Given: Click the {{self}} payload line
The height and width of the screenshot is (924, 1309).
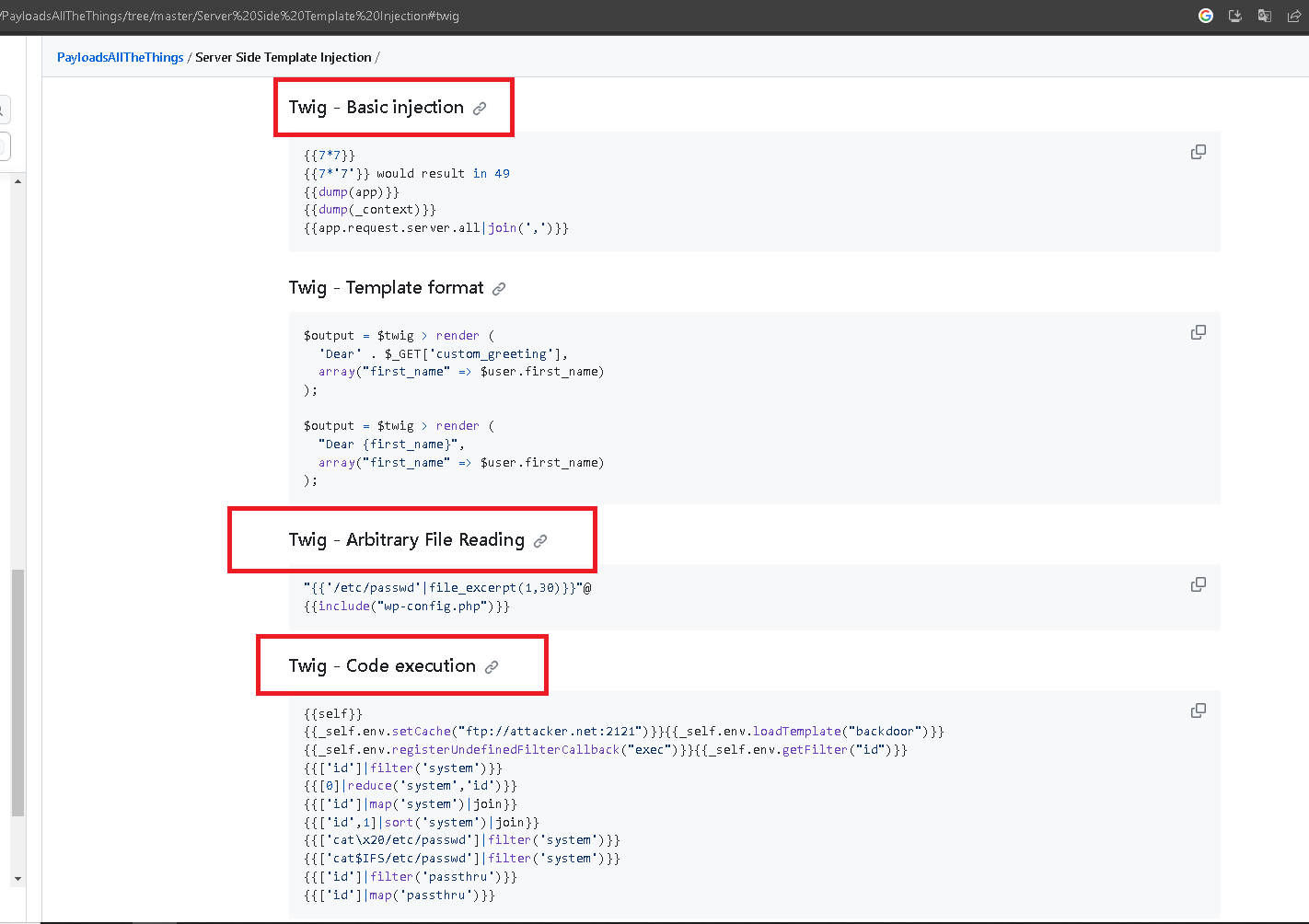Looking at the screenshot, I should coord(333,714).
